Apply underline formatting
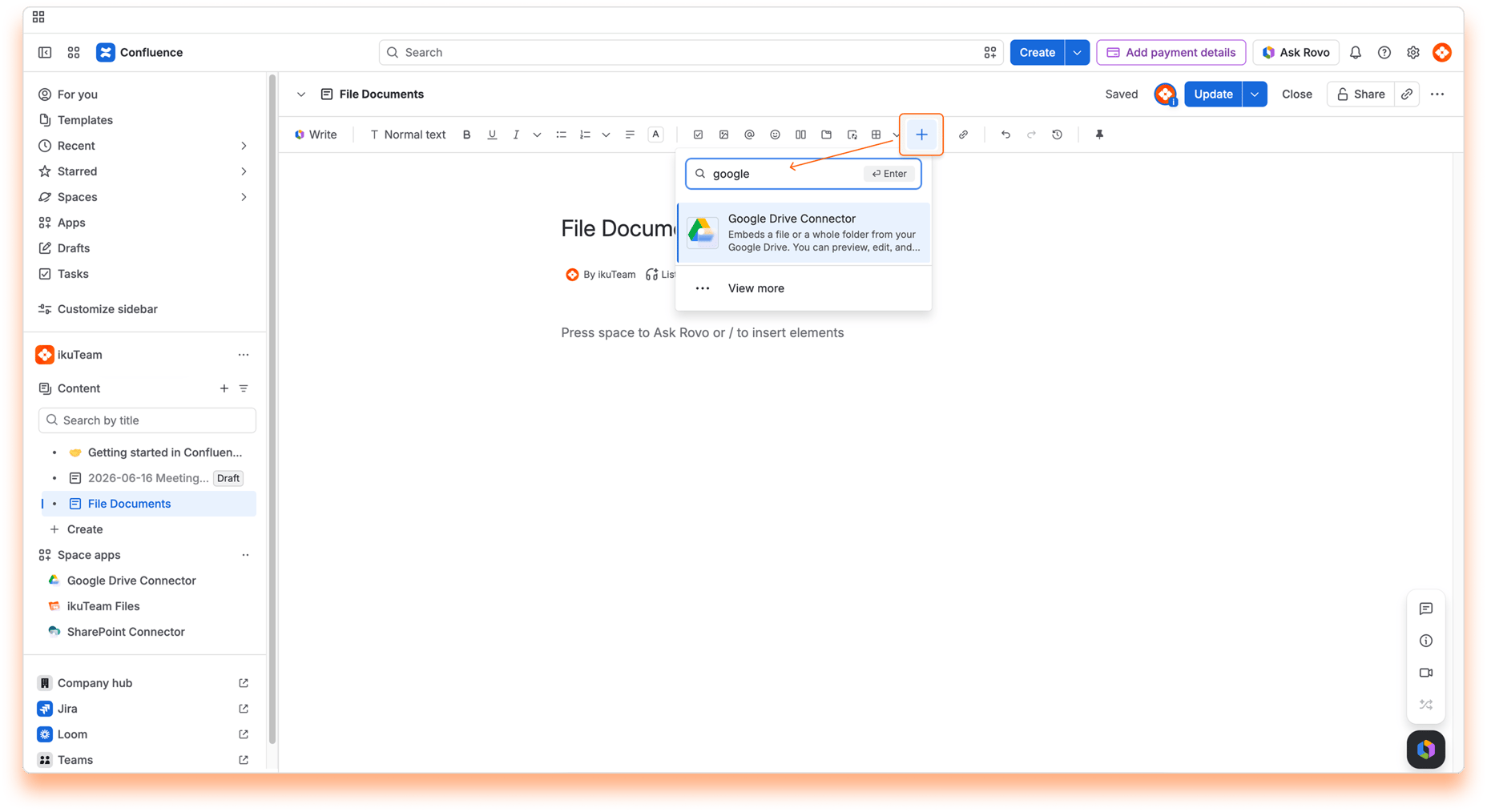 click(x=492, y=135)
